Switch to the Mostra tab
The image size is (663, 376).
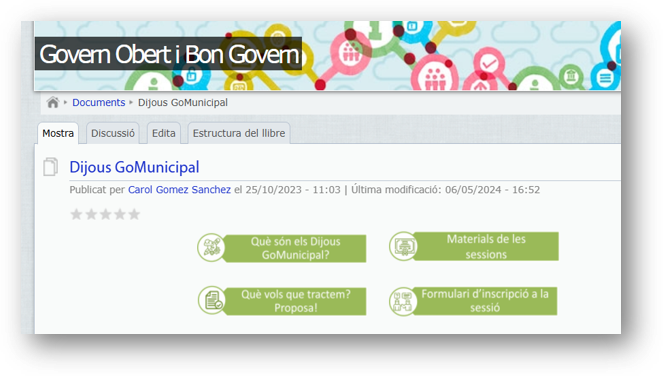tap(58, 133)
